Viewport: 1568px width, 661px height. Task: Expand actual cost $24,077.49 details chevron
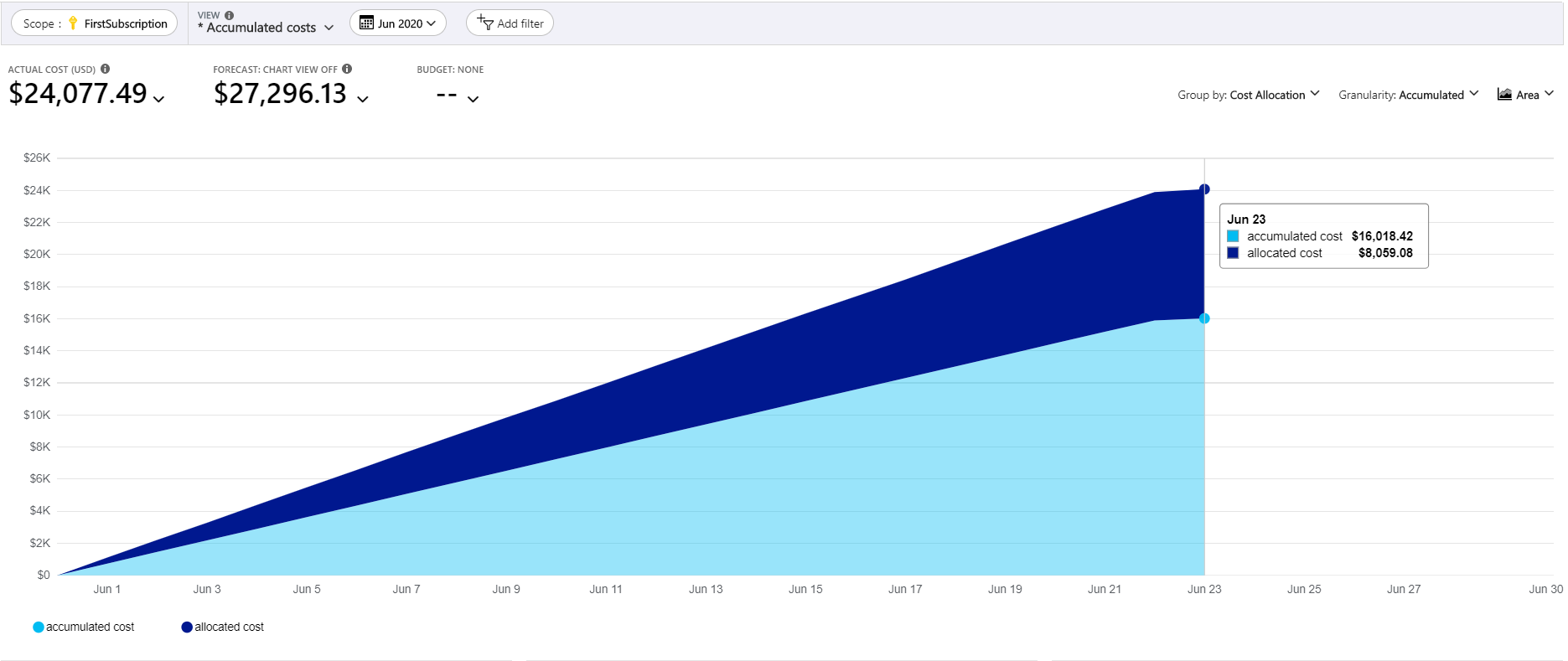159,99
